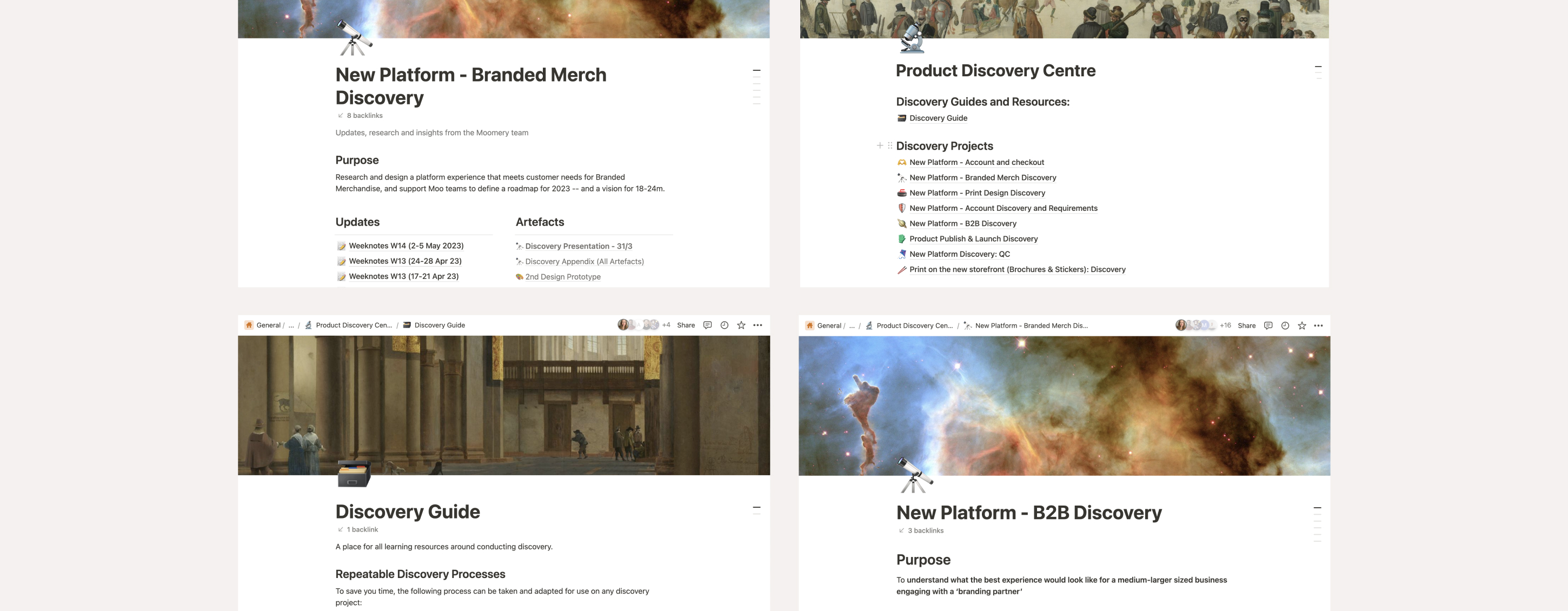Open three-dot options in B2B Discovery window
1568x611 pixels.
pos(1318,326)
